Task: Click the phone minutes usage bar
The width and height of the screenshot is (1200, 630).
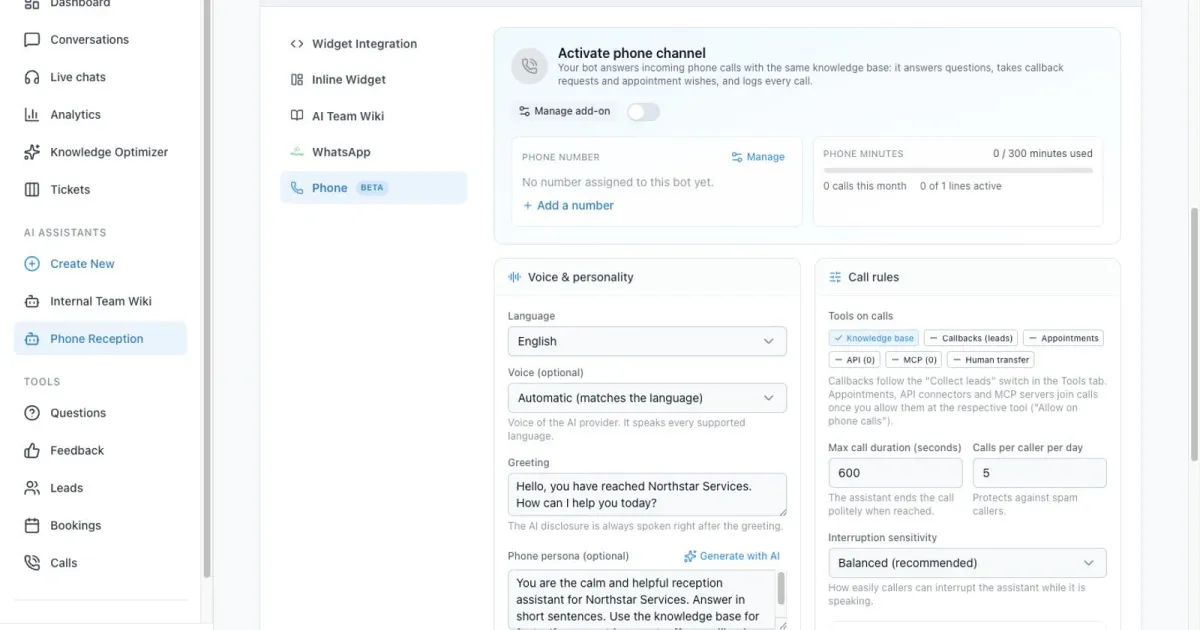Action: tap(958, 171)
